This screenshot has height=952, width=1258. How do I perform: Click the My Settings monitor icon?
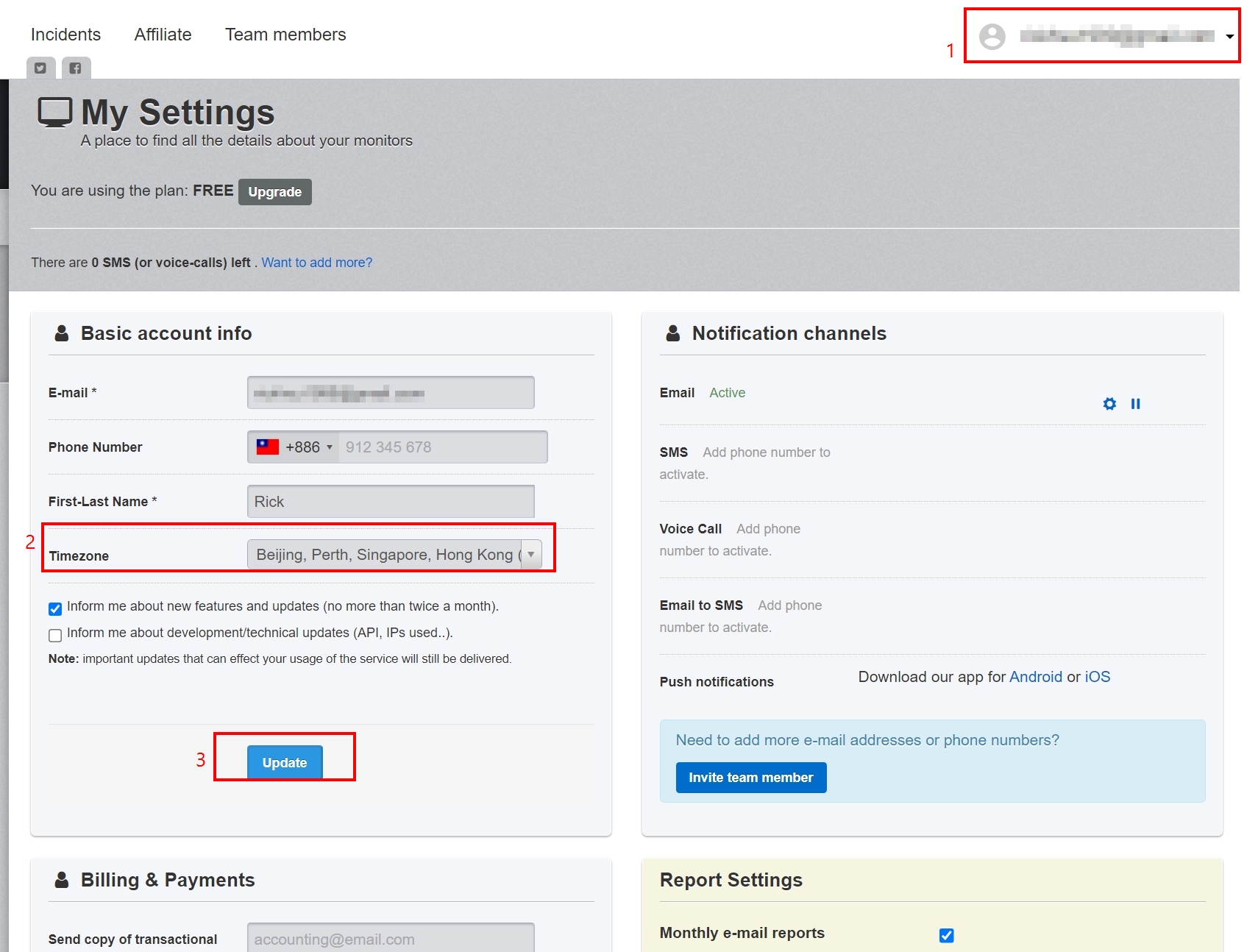(55, 113)
